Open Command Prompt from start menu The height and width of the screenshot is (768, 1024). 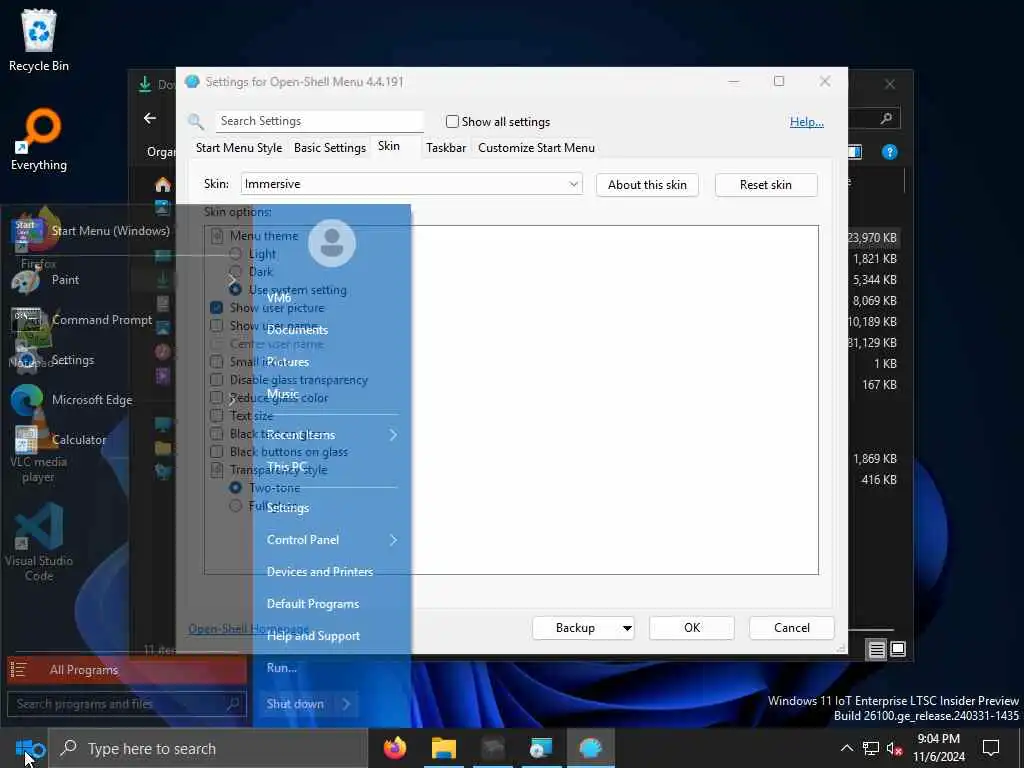tap(83, 320)
